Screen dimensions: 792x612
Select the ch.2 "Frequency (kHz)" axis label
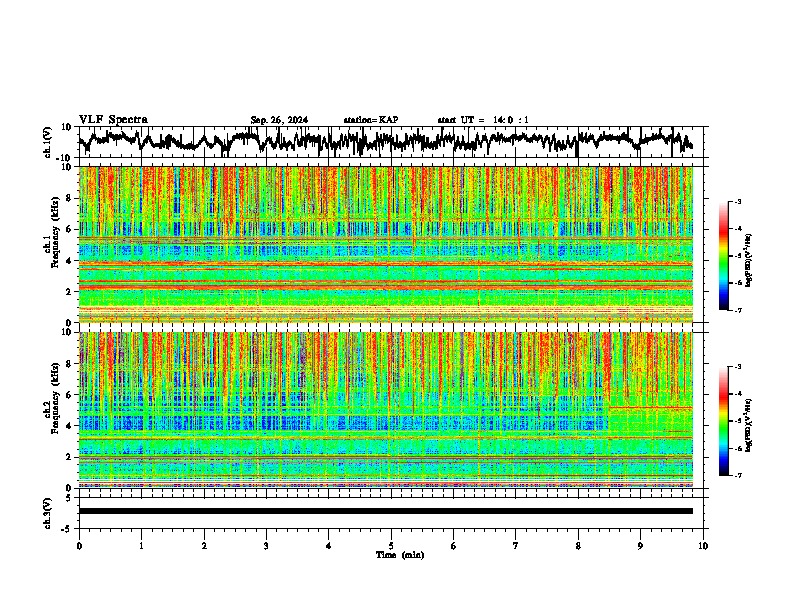tap(55, 398)
